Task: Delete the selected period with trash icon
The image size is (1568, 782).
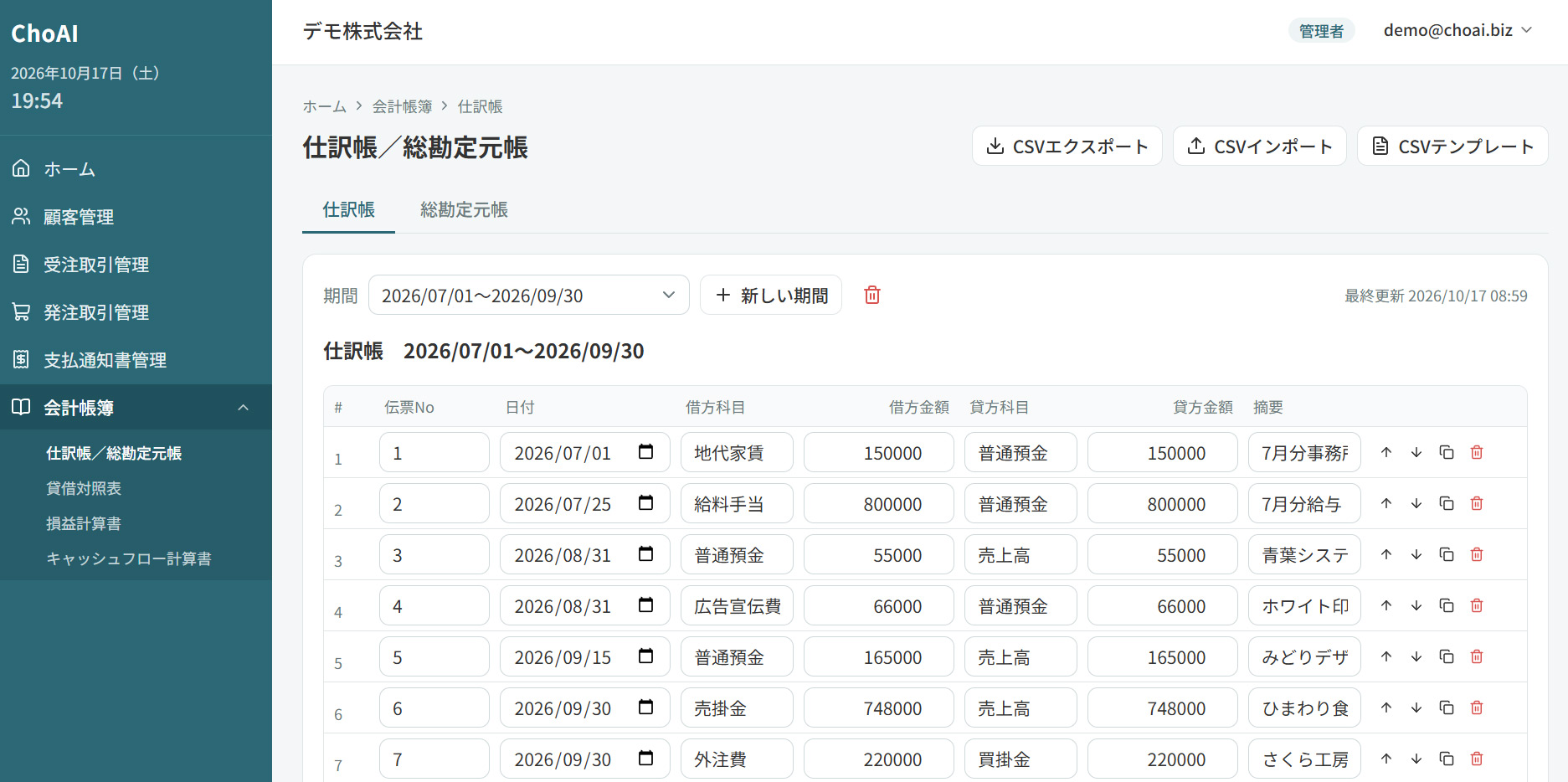Action: [871, 295]
